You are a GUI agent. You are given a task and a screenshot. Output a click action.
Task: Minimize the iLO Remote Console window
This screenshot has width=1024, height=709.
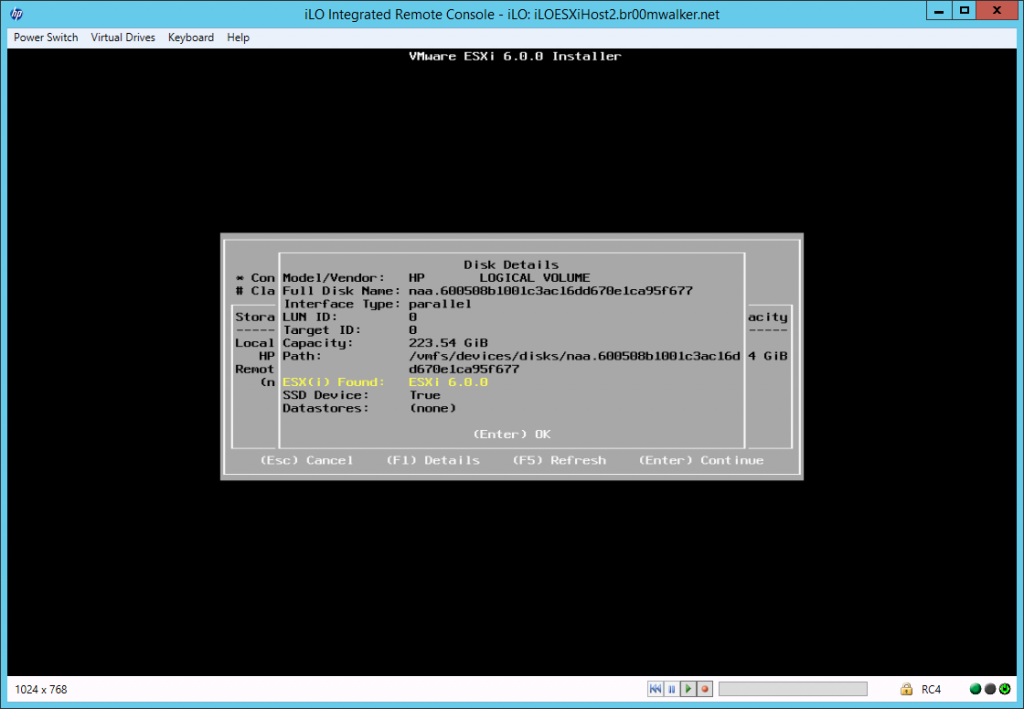(x=938, y=10)
